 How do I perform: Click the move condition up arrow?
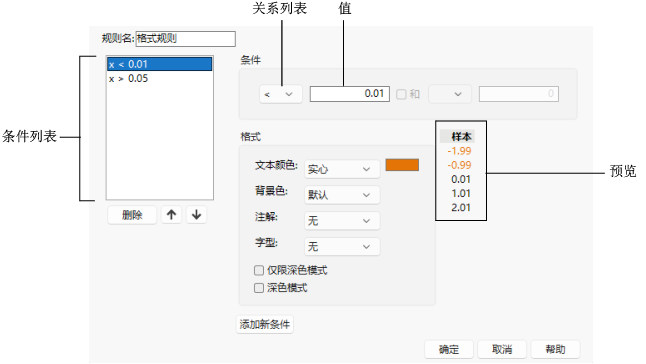[x=171, y=215]
